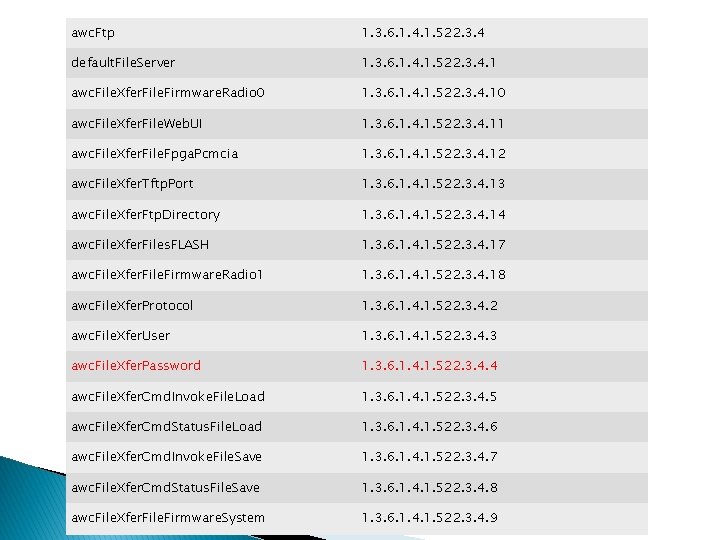The width and height of the screenshot is (720, 540).
Task: Select the awcFileXferFtpDirectory entry
Action: tap(146, 214)
